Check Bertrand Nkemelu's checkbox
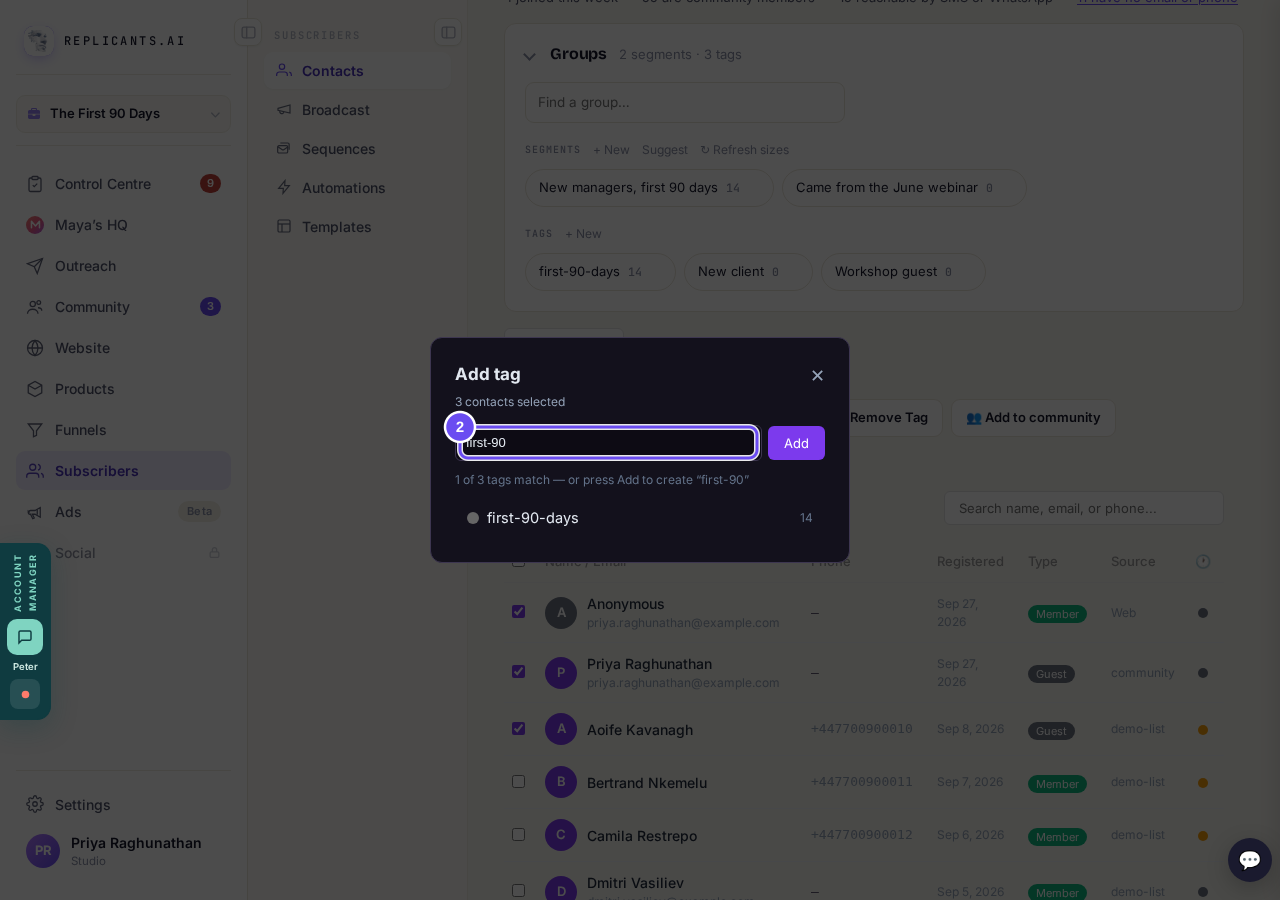 point(518,782)
